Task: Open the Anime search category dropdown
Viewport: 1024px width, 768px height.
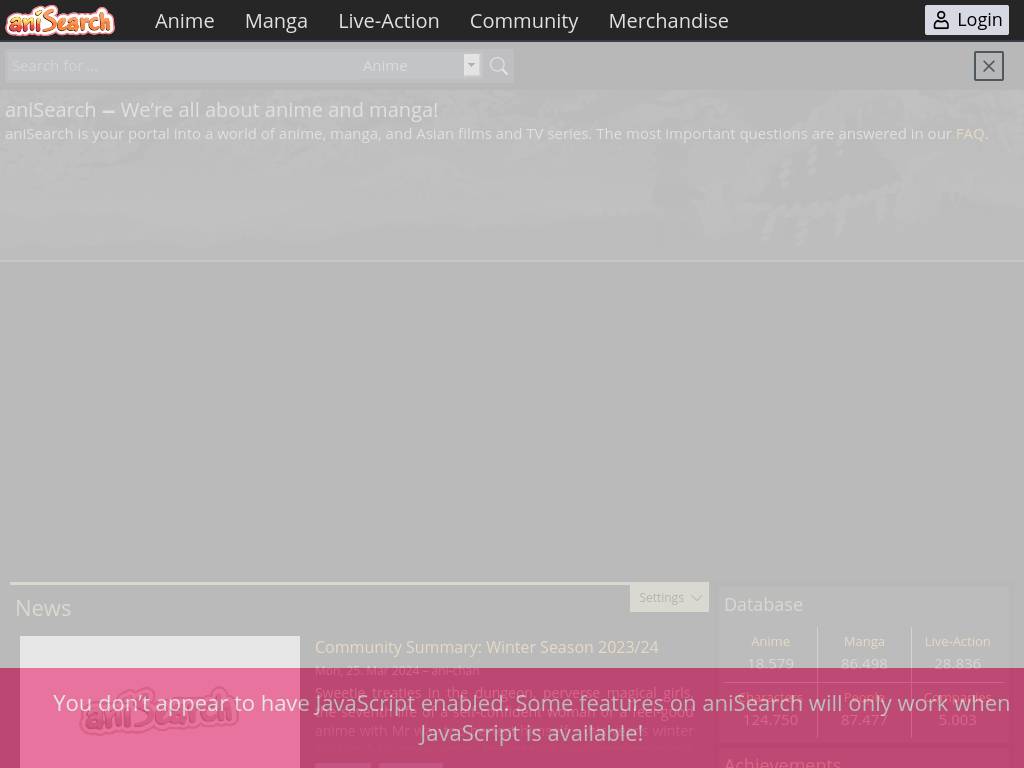Action: point(421,66)
